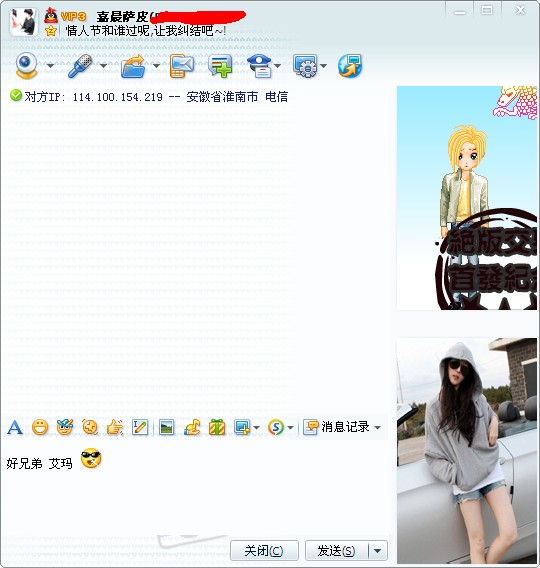The image size is (540, 568).
Task: Expand the police cap icon dropdown arrow
Action: pos(277,66)
